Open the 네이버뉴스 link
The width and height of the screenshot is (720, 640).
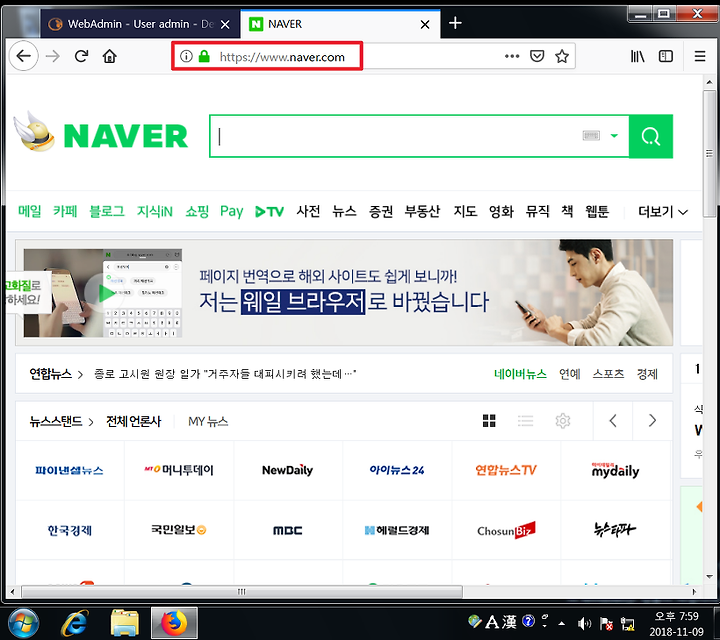[x=520, y=374]
